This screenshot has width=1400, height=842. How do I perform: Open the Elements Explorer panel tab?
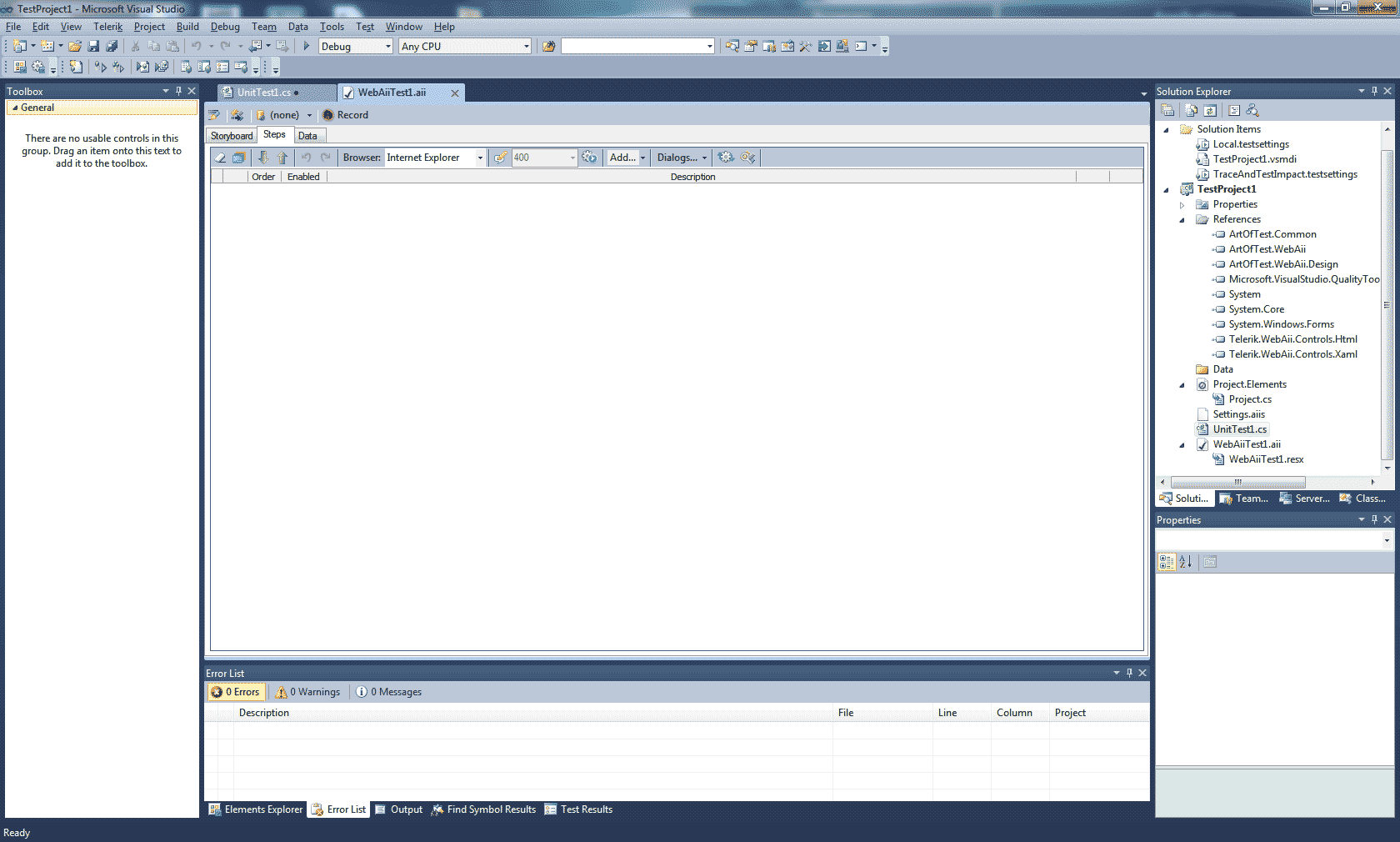click(256, 809)
